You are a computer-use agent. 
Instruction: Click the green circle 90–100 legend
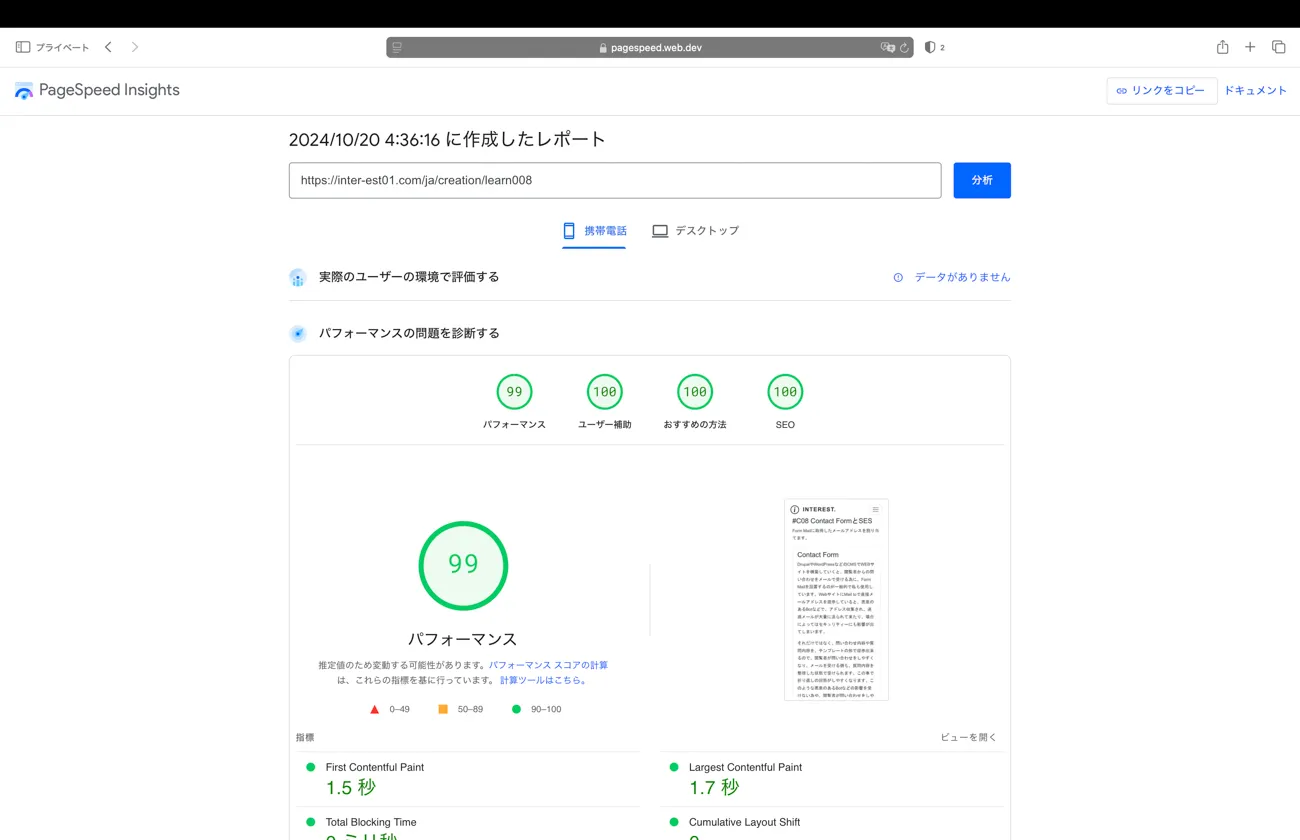click(536, 709)
